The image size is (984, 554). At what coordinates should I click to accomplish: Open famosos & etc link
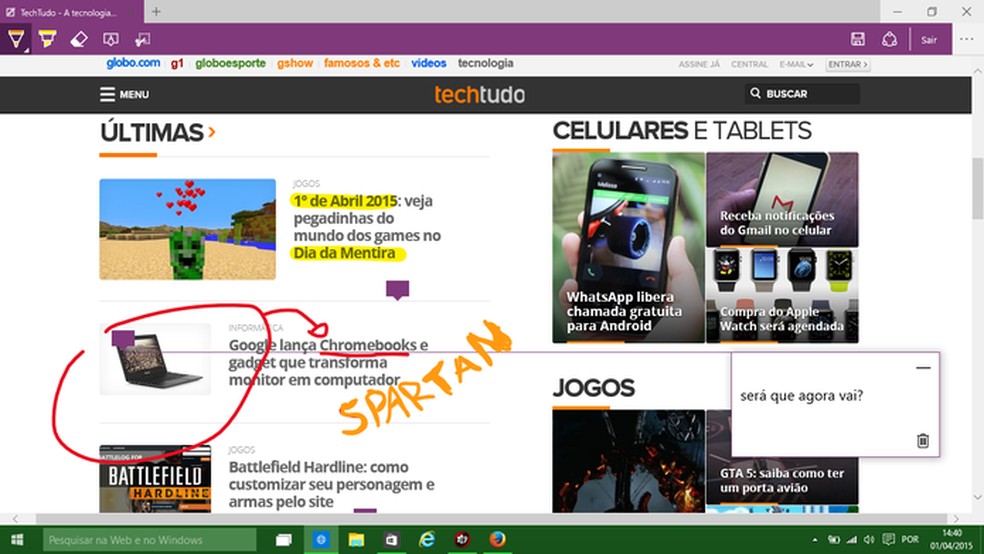[x=361, y=63]
